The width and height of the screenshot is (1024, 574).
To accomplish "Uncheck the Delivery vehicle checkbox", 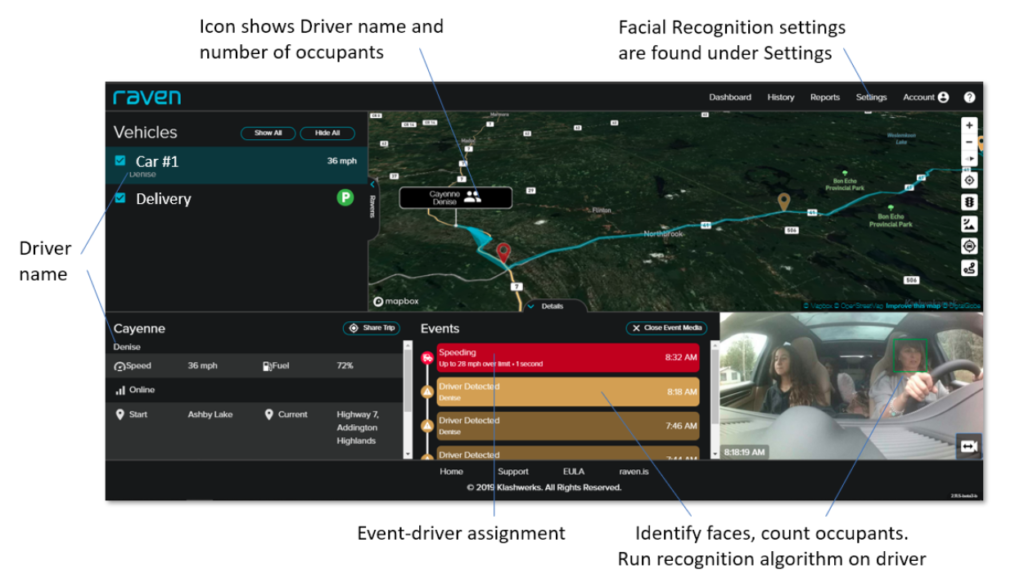I will (x=120, y=197).
